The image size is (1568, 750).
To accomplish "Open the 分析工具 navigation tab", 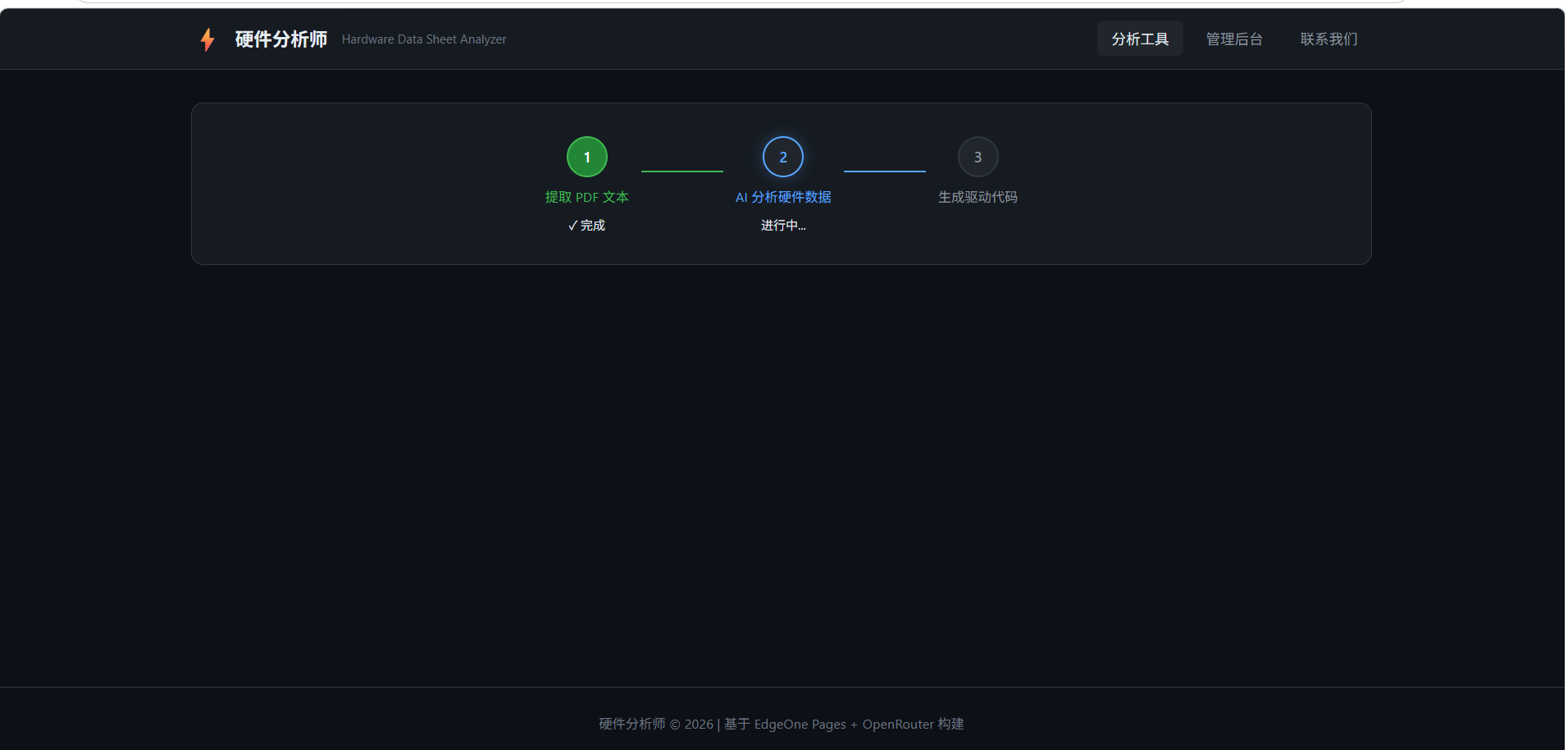I will [1140, 39].
